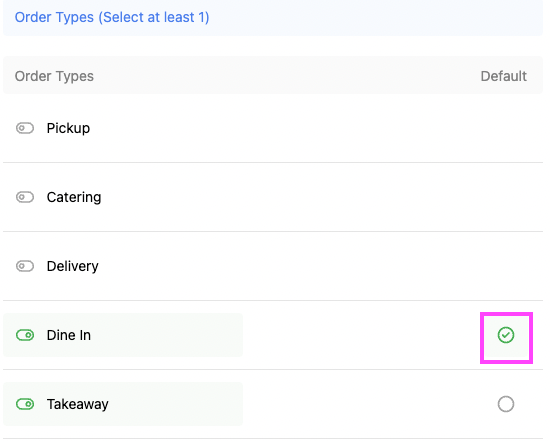Enable the Pickup order type toggle

click(x=25, y=128)
